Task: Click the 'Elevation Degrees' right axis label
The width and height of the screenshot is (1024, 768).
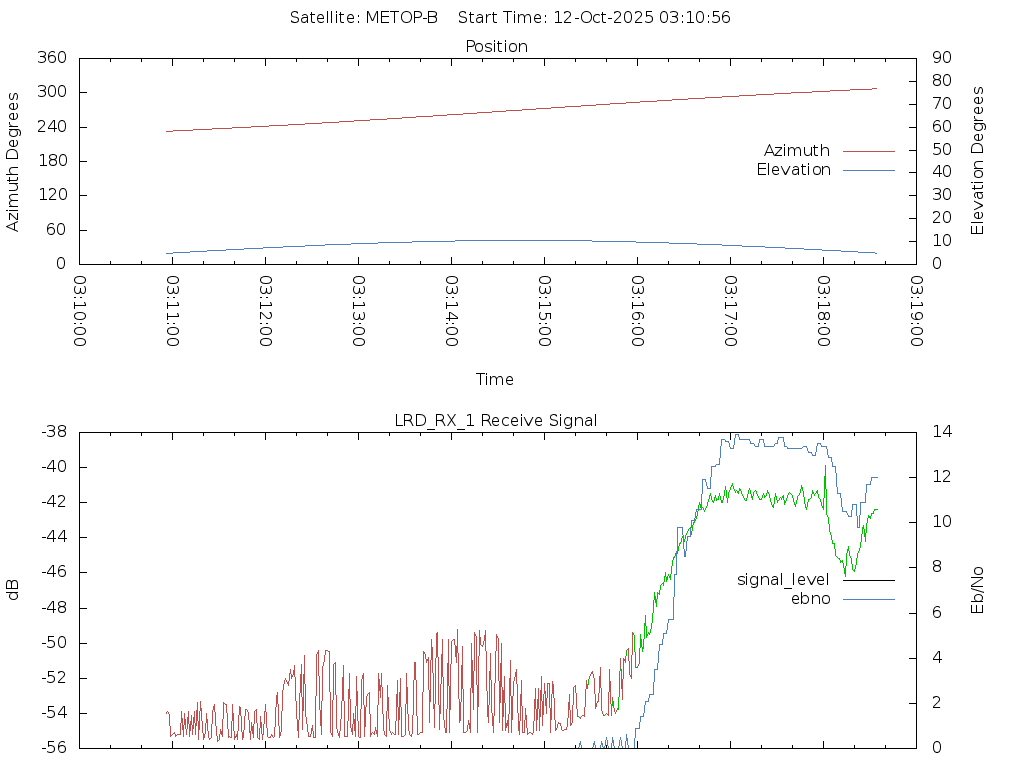Action: pos(978,161)
